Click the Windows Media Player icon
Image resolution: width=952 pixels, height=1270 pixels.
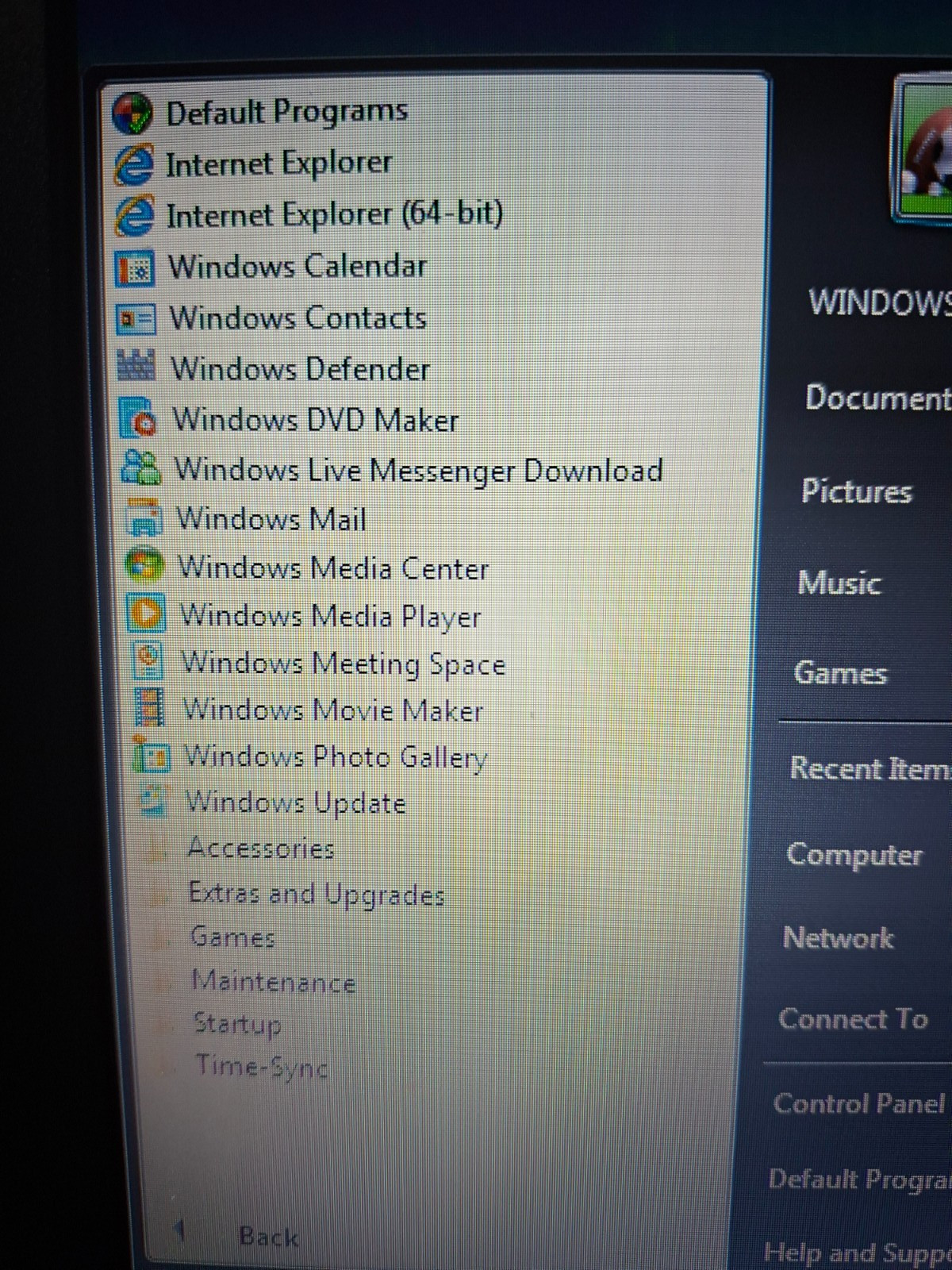point(147,614)
